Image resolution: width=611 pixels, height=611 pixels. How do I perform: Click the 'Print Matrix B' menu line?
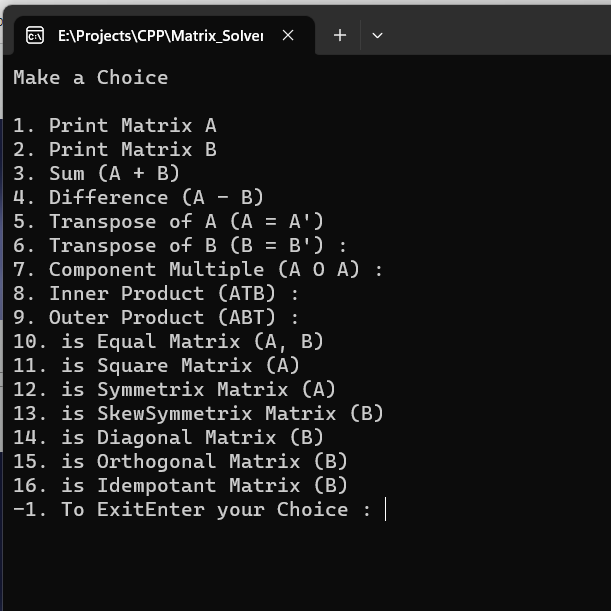pyautogui.click(x=115, y=150)
